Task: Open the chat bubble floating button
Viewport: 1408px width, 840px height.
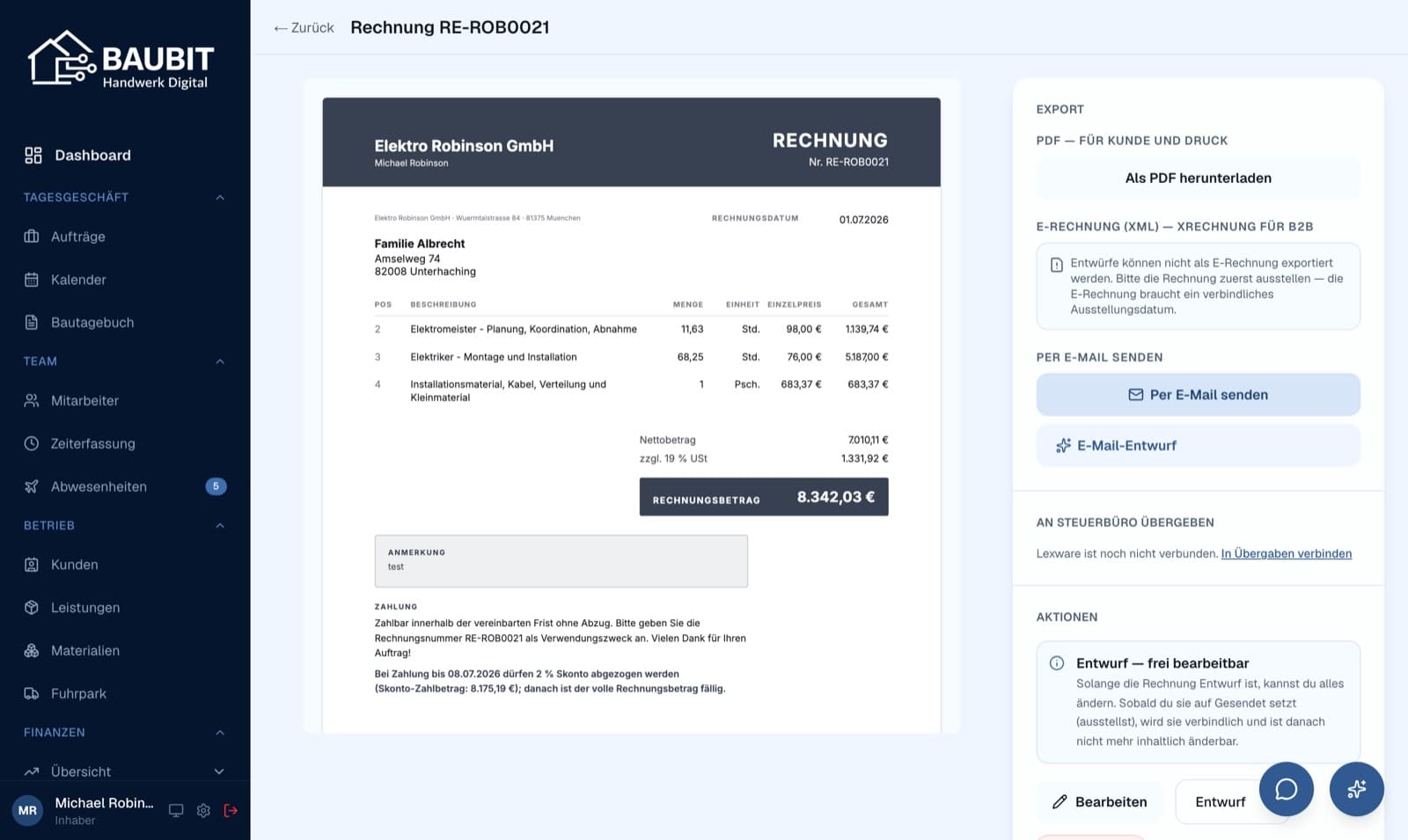Action: coord(1286,789)
